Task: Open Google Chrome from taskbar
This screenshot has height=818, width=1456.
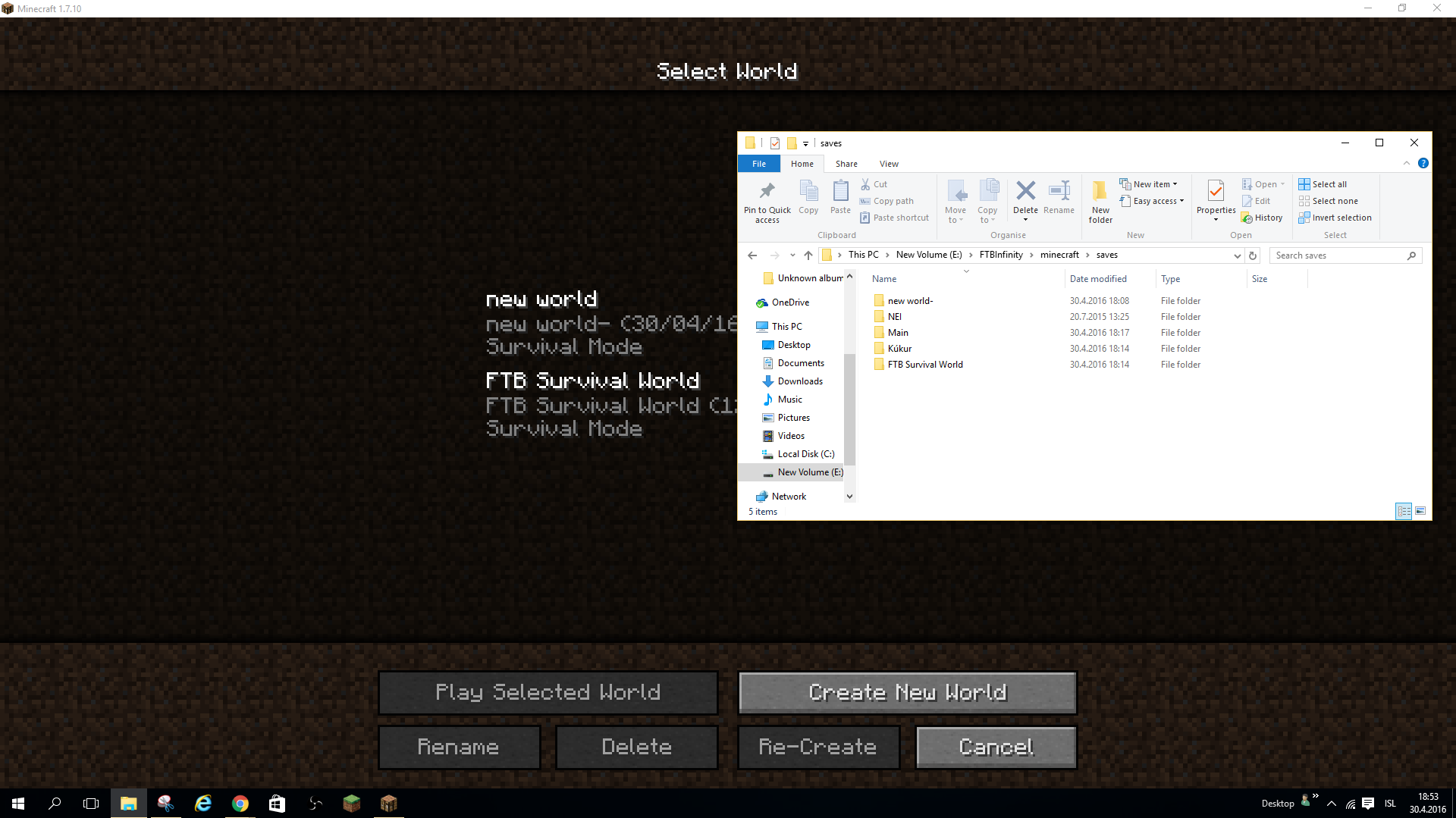Action: pyautogui.click(x=240, y=804)
